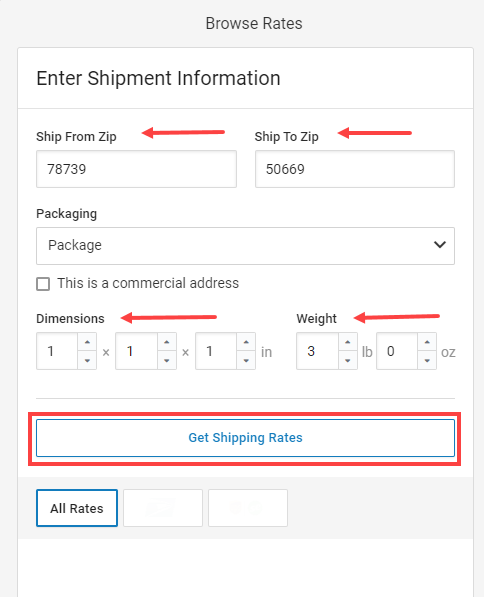Image resolution: width=484 pixels, height=597 pixels.
Task: Increase the first dimension value with the up arrow
Action: pos(87,342)
